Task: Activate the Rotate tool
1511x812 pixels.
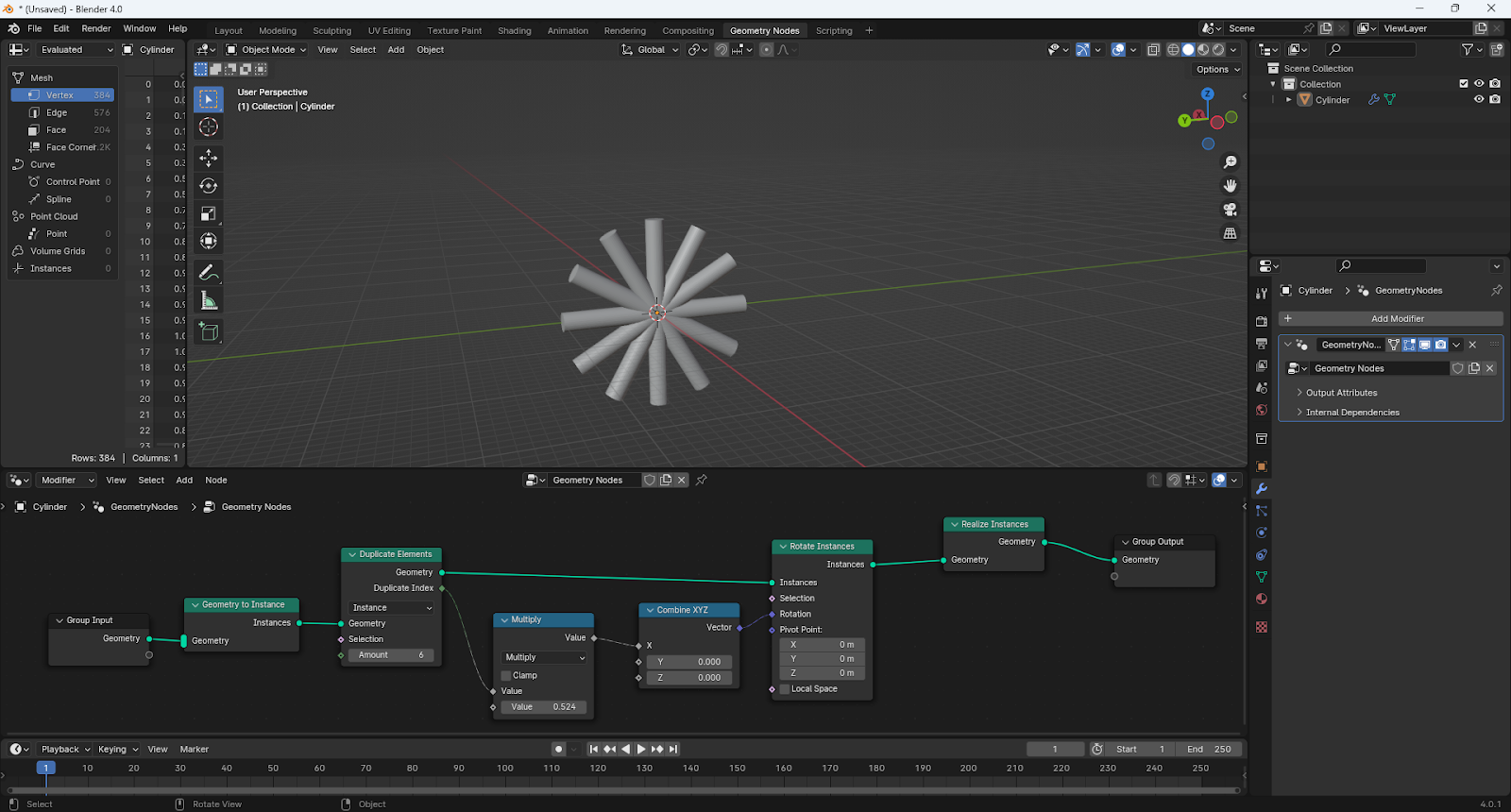Action: point(209,186)
